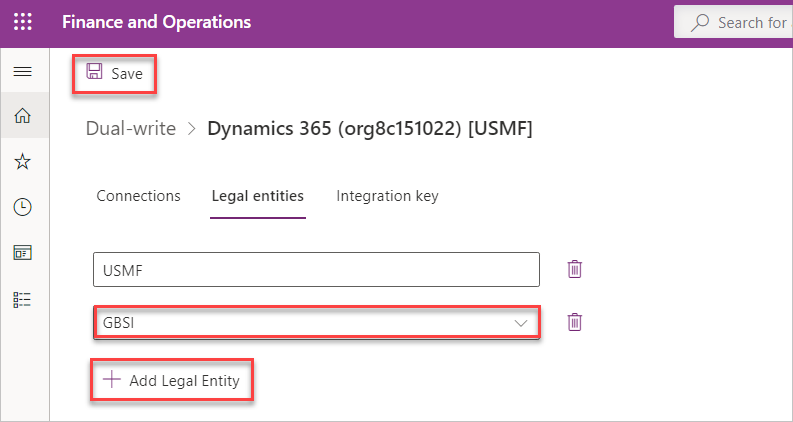
Task: Open Workspaces icon in sidebar
Action: [x=22, y=252]
